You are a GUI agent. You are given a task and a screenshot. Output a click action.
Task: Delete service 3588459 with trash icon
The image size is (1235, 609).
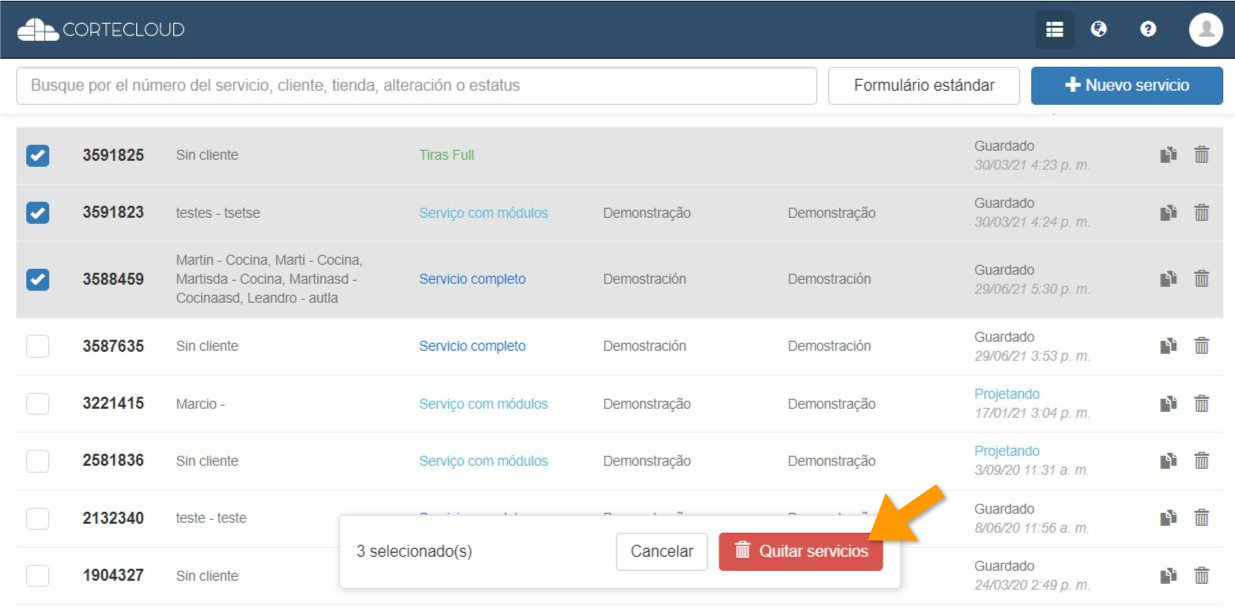tap(1202, 279)
